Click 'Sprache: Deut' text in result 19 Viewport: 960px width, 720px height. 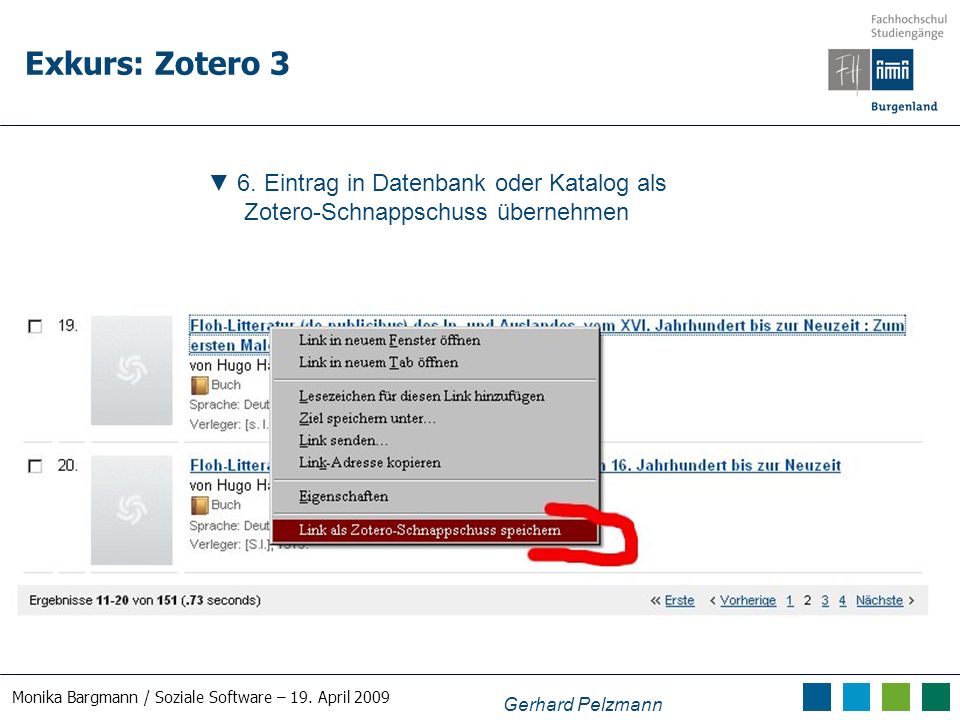(x=230, y=405)
